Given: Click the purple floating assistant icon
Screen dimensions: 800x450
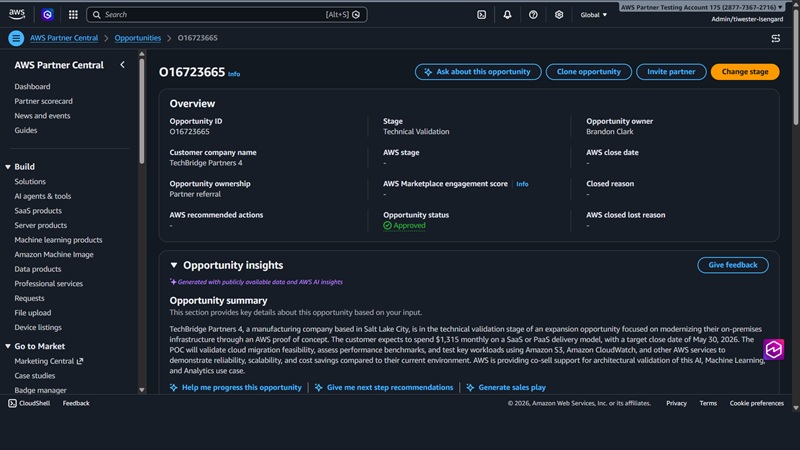Looking at the screenshot, I should pyautogui.click(x=773, y=349).
